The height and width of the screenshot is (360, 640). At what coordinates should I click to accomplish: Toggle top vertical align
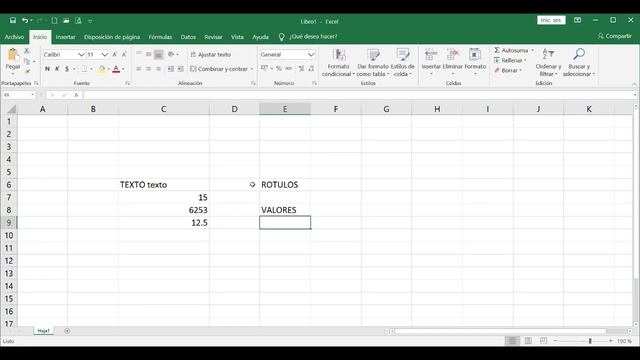tap(139, 54)
